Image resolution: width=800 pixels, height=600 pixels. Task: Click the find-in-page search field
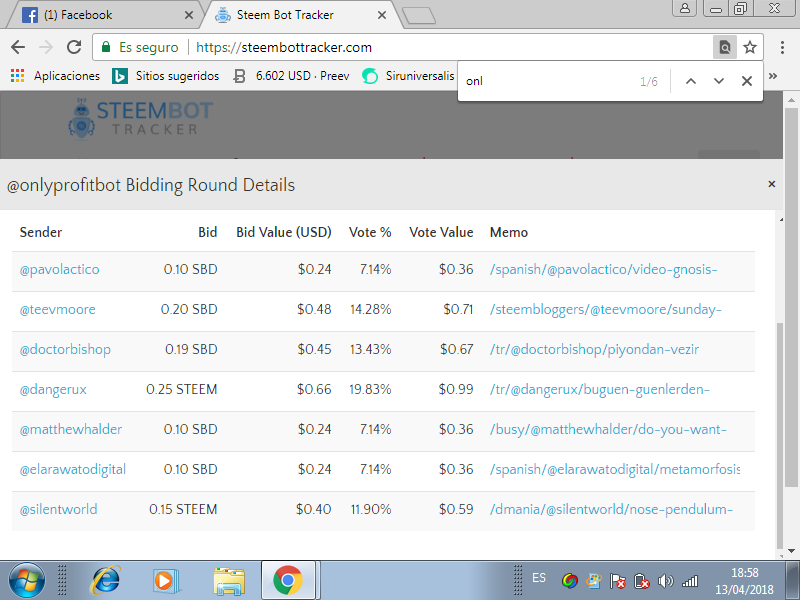(x=546, y=81)
